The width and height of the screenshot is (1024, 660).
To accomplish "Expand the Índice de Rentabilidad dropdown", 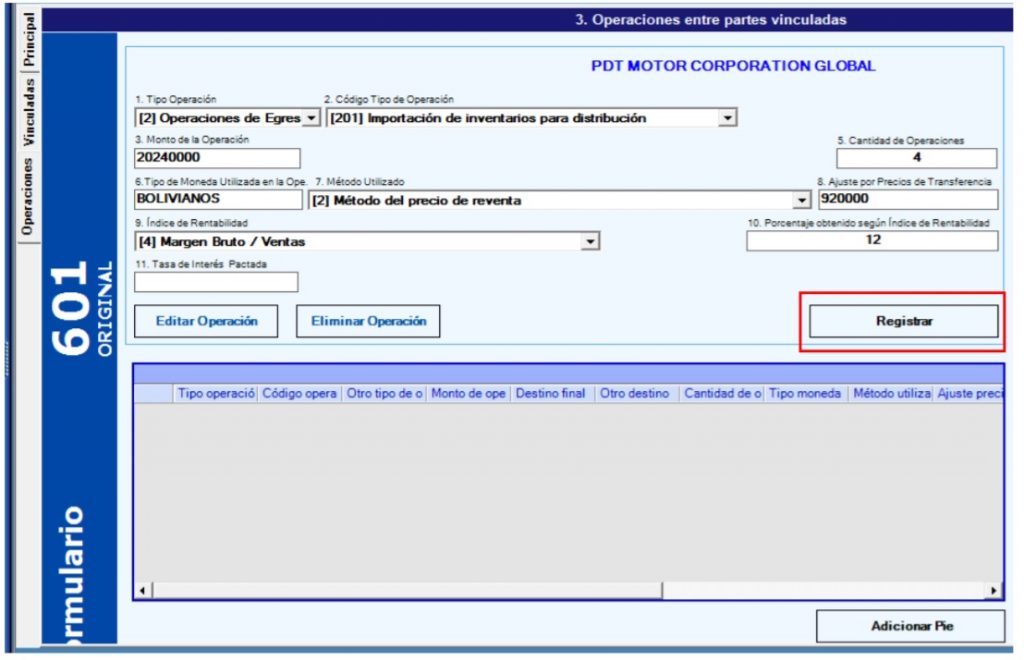I will click(x=590, y=241).
